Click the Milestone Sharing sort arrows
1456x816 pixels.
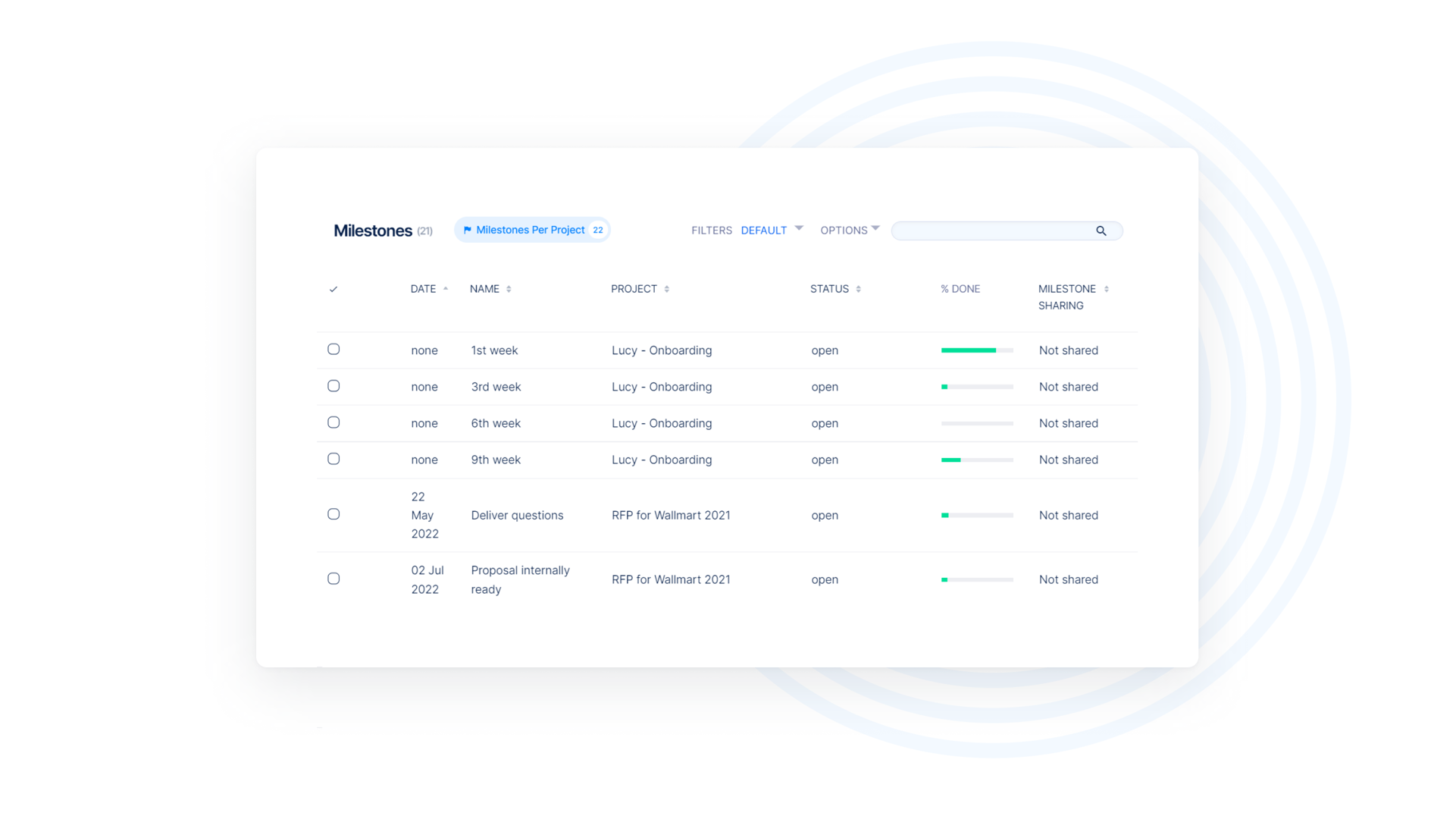[x=1106, y=290]
